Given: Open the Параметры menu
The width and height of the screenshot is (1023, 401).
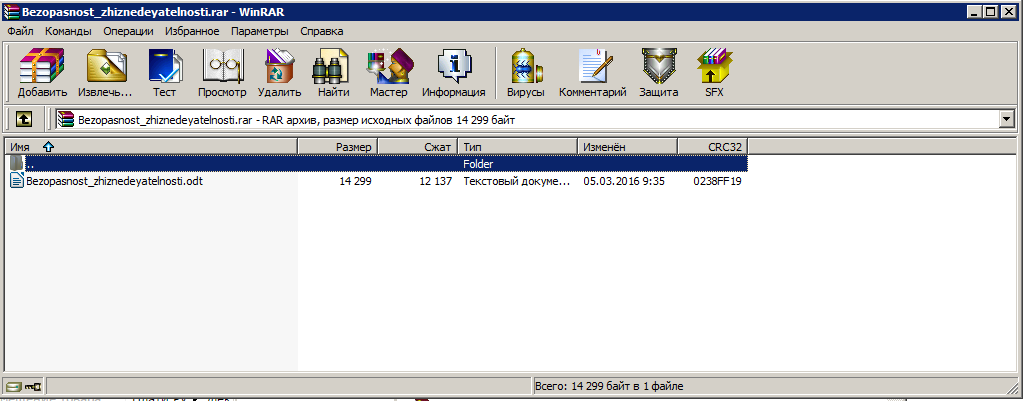Looking at the screenshot, I should click(260, 31).
